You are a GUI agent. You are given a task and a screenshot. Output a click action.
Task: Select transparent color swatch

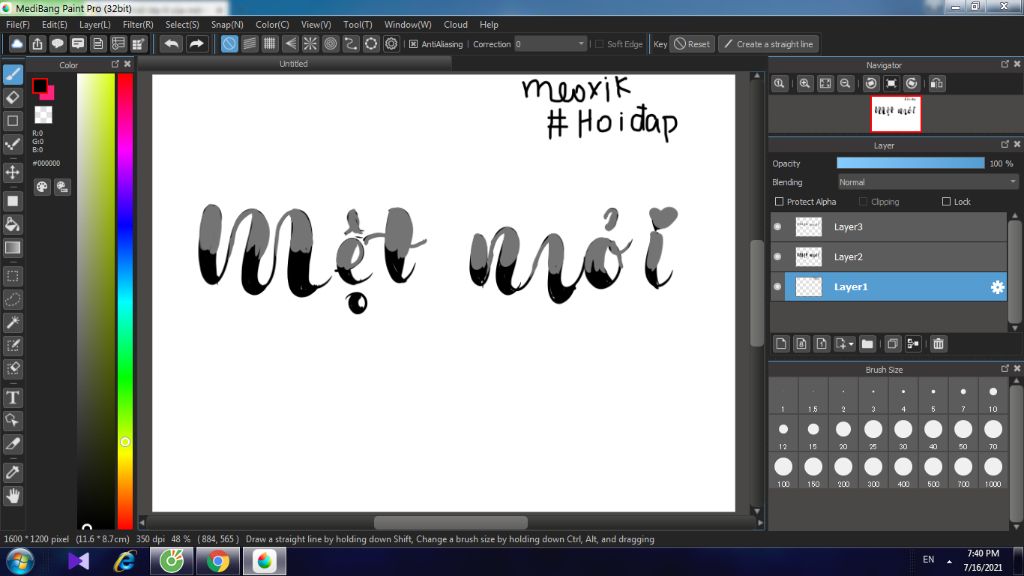(x=43, y=115)
